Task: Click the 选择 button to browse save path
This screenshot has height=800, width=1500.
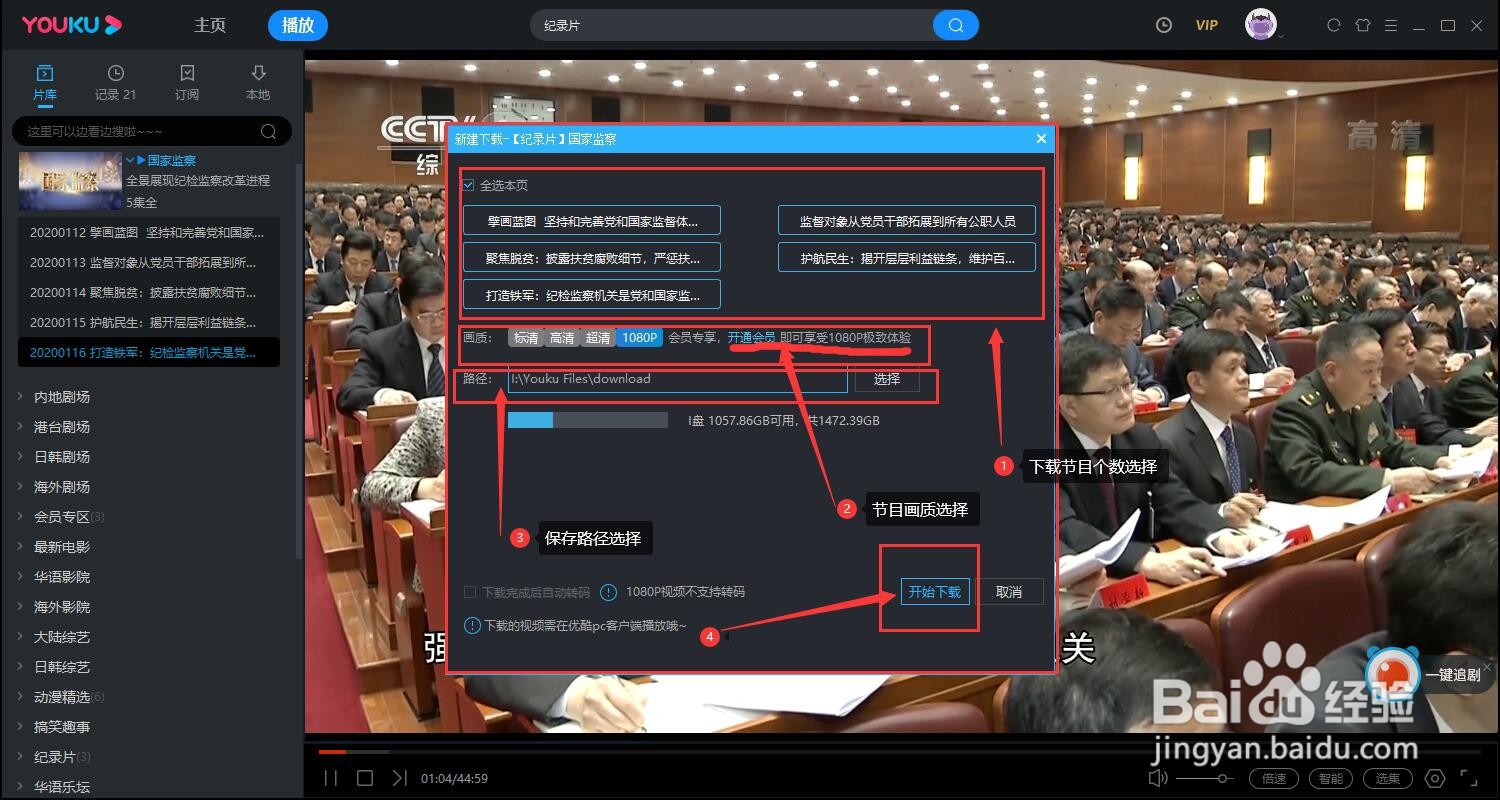Action: tap(886, 379)
